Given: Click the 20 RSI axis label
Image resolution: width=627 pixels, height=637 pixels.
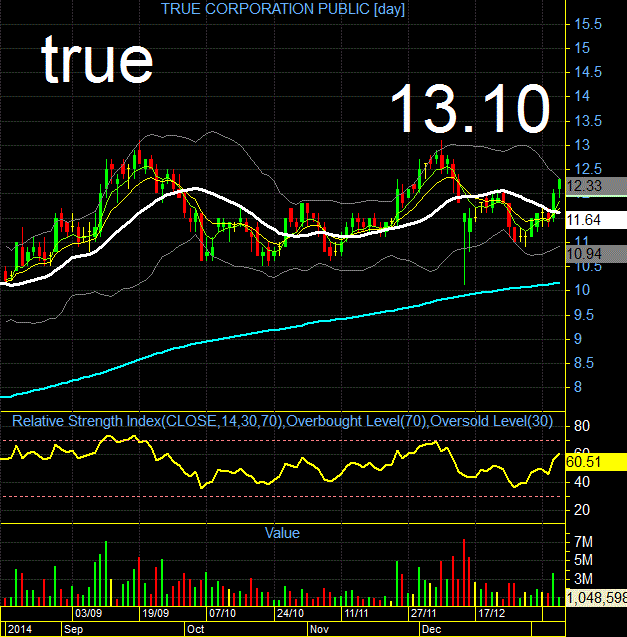Looking at the screenshot, I should coord(582,510).
